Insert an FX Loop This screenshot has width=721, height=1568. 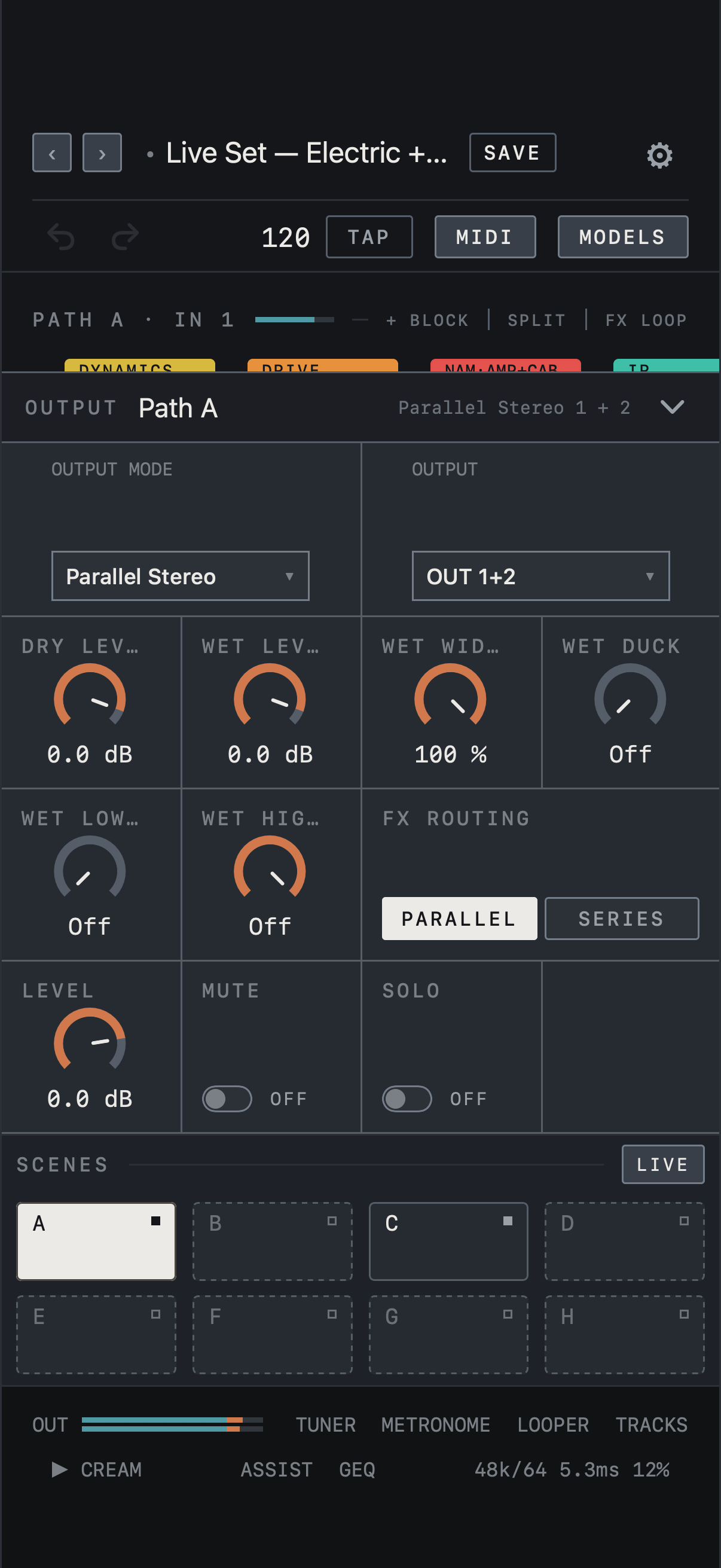pos(646,320)
